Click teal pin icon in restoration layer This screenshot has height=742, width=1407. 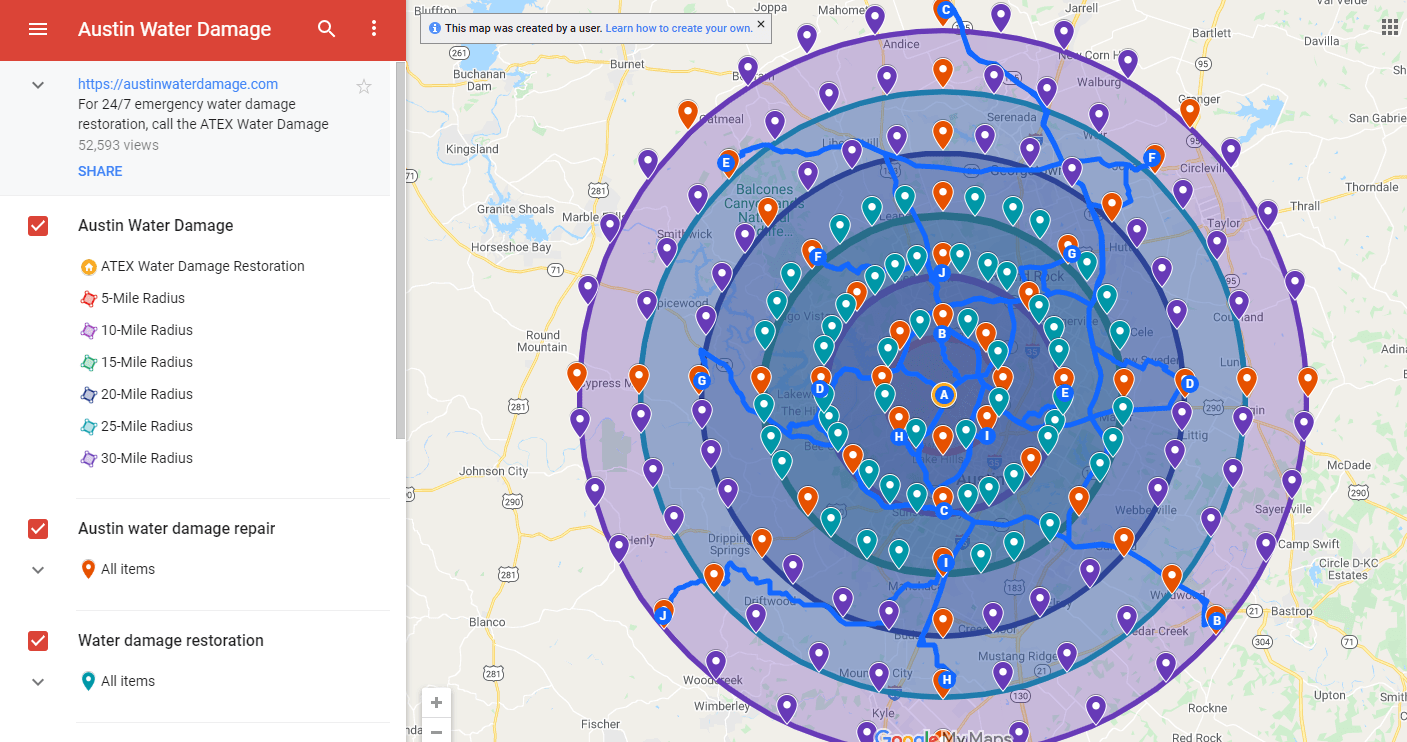(88, 681)
